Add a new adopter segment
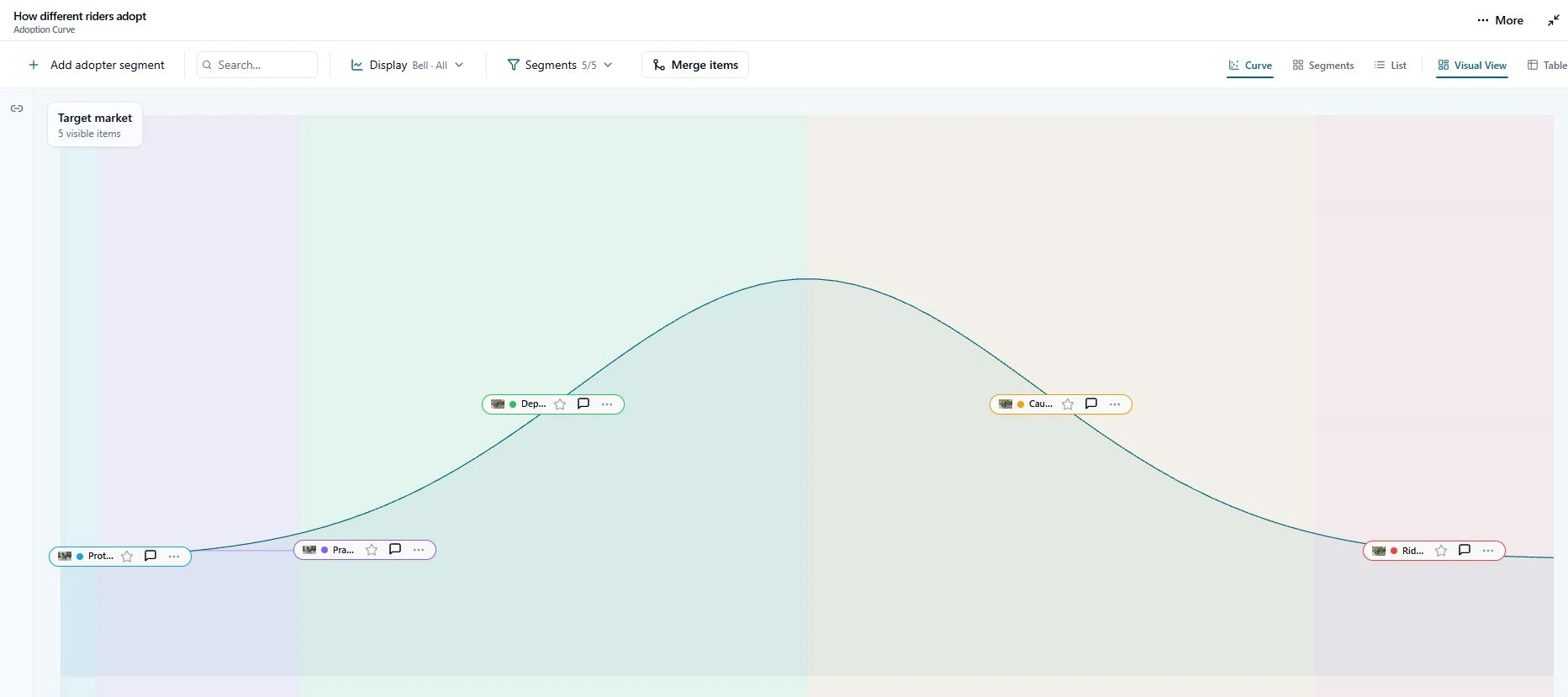The height and width of the screenshot is (697, 1568). coord(97,65)
